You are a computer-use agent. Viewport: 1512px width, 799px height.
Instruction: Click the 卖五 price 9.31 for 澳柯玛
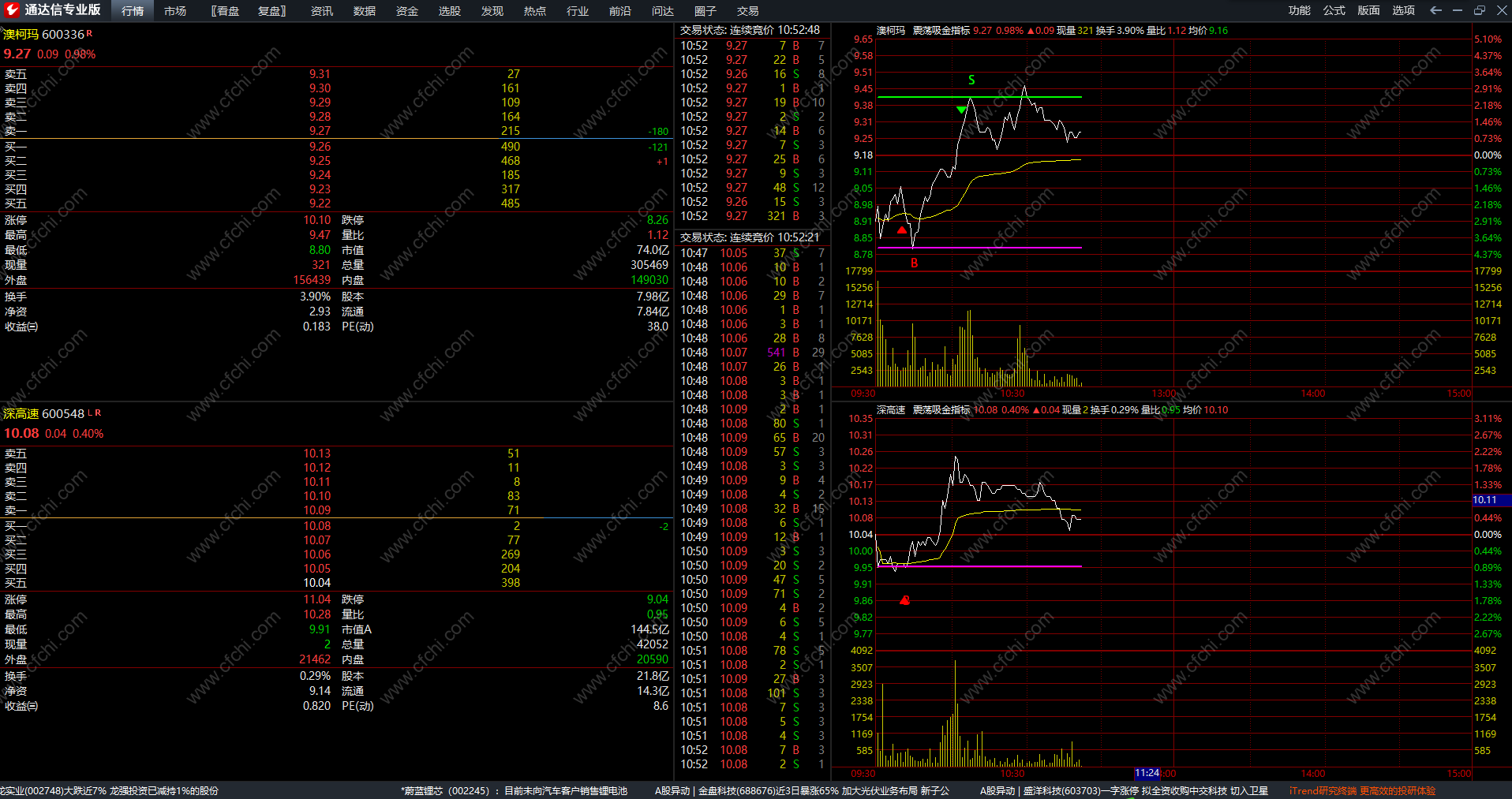click(x=320, y=74)
